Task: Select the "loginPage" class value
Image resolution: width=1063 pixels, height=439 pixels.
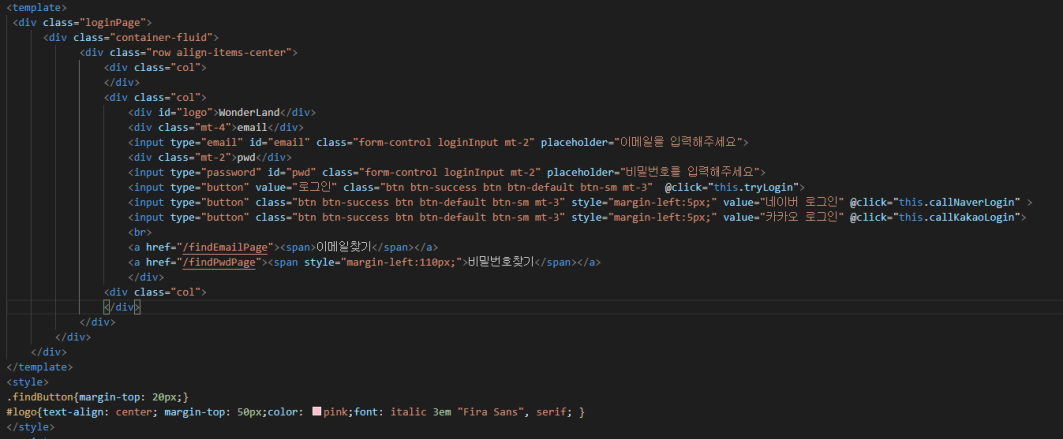Action: (x=115, y=22)
